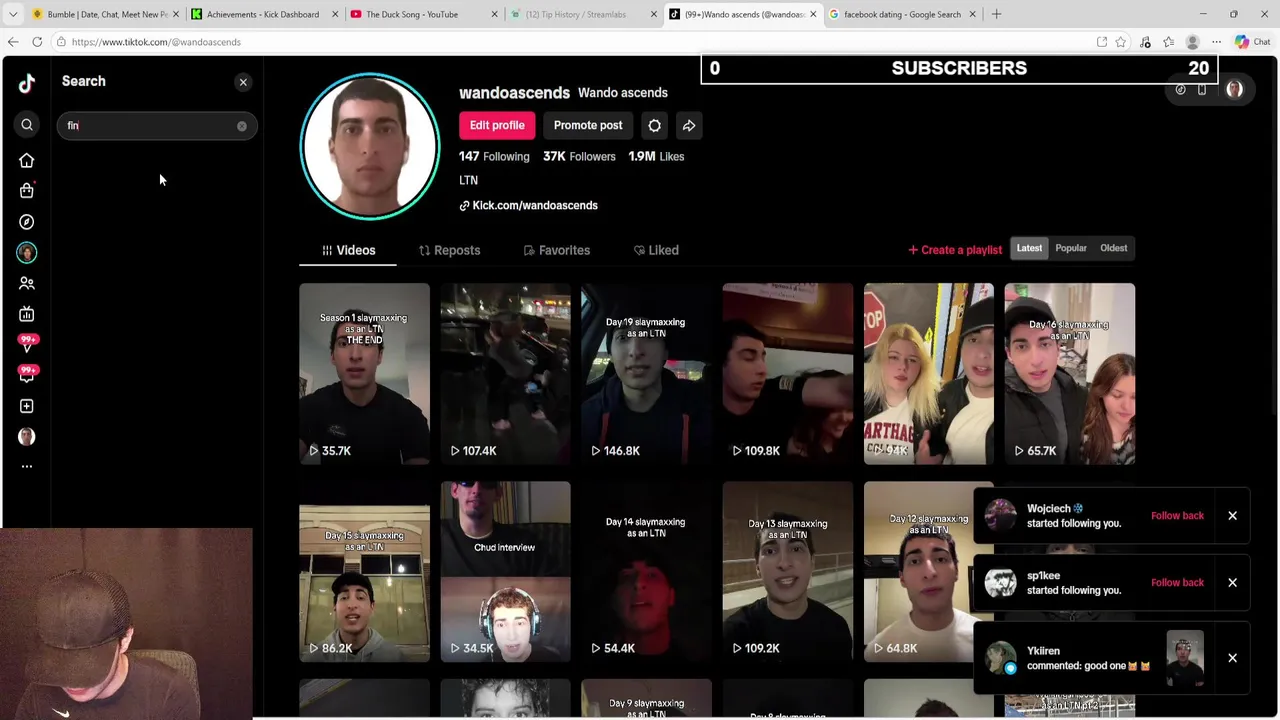Open the Season 1 THE END video
Viewport: 1280px width, 720px height.
click(x=364, y=373)
